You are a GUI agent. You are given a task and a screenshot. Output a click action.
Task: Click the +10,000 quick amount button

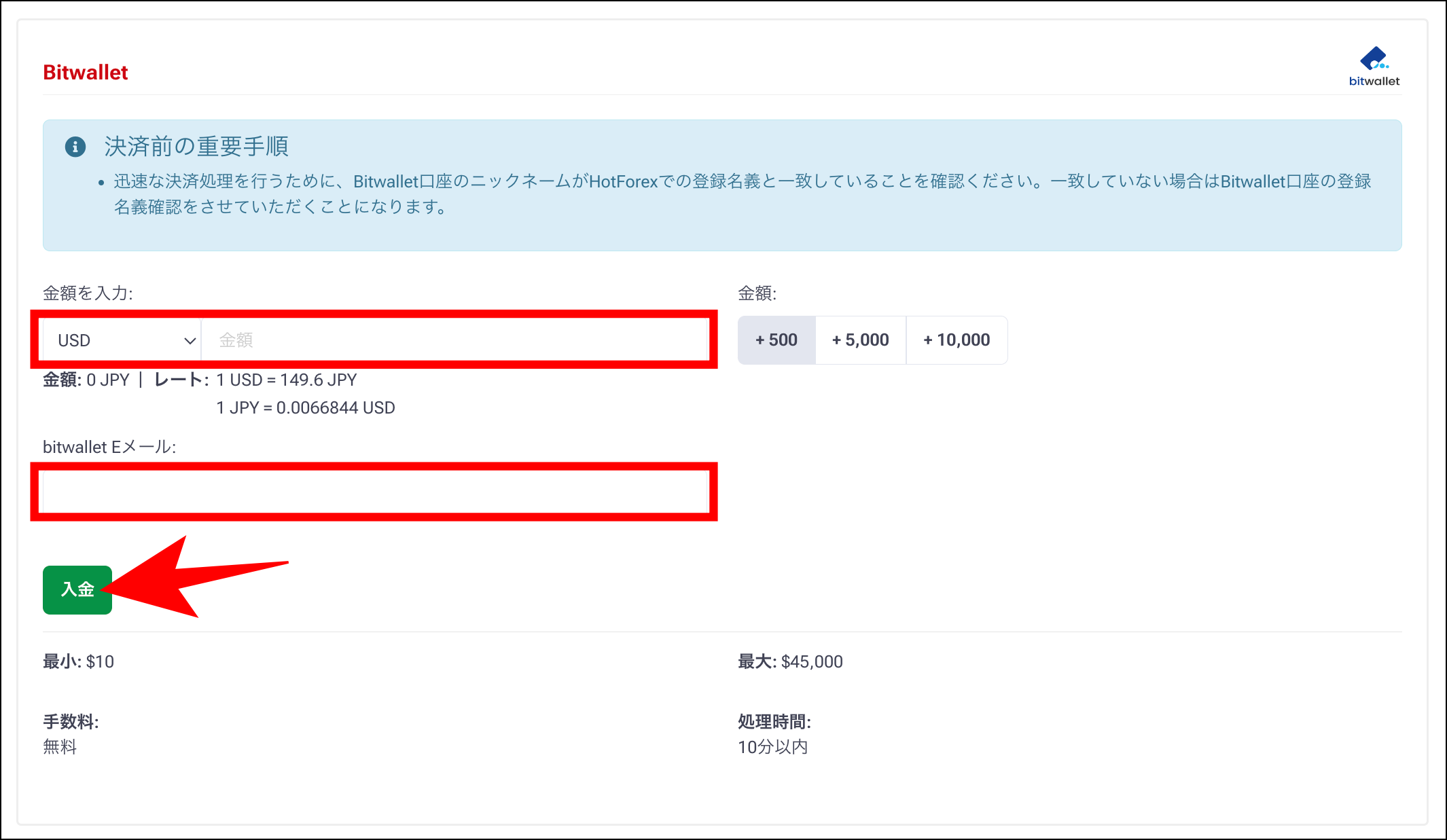pyautogui.click(x=957, y=340)
